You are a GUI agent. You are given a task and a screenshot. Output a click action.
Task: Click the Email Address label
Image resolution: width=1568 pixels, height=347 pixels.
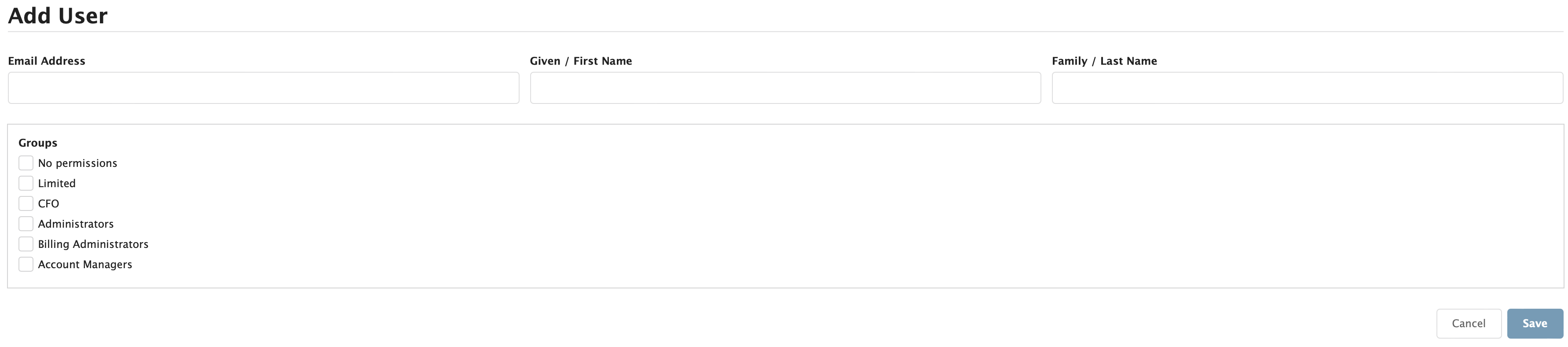point(47,61)
